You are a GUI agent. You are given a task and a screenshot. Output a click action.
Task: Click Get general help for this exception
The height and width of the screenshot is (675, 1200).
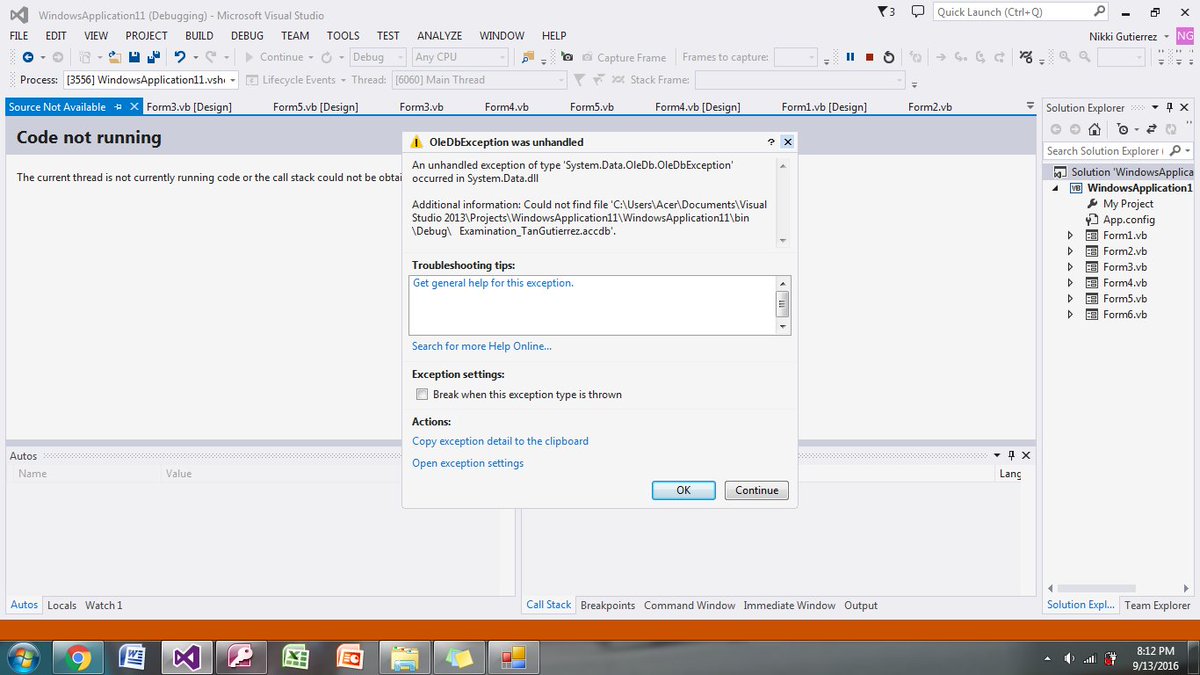click(x=493, y=283)
